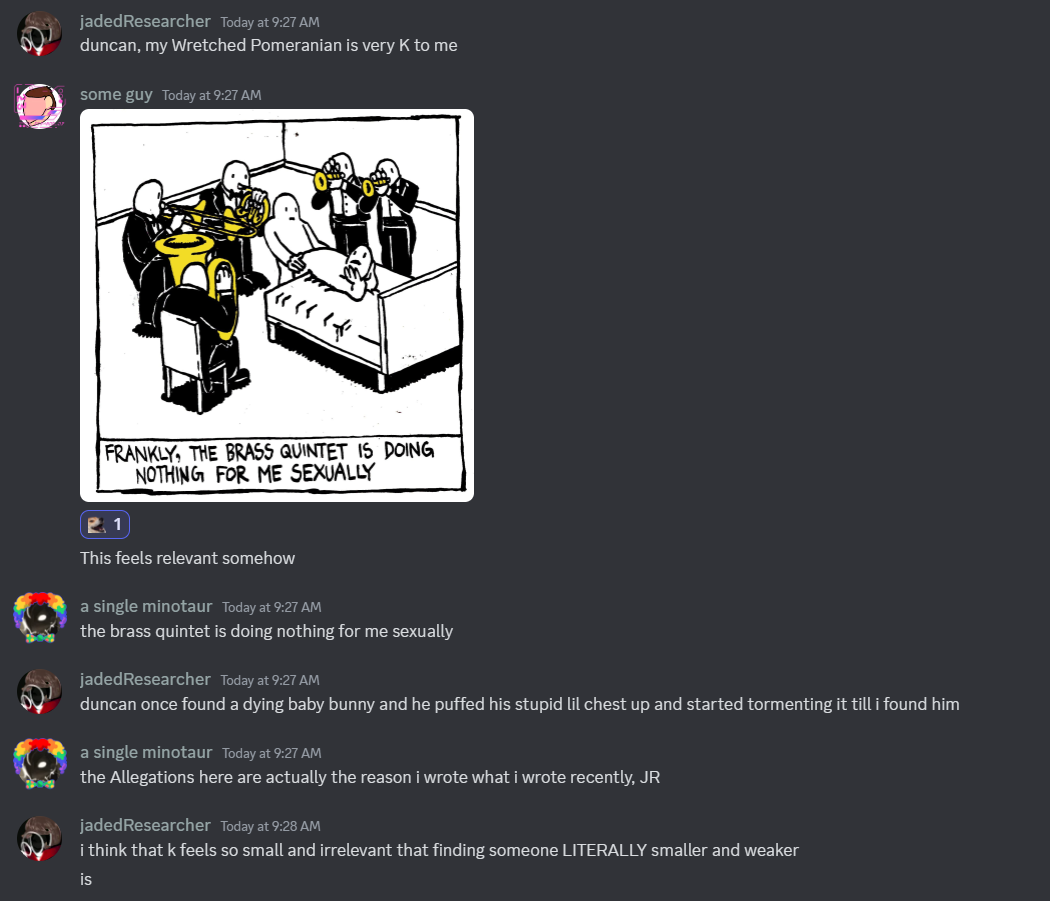Click jadedResearcher's avatar on the 9:28 AM message
The image size is (1050, 901).
click(40, 837)
